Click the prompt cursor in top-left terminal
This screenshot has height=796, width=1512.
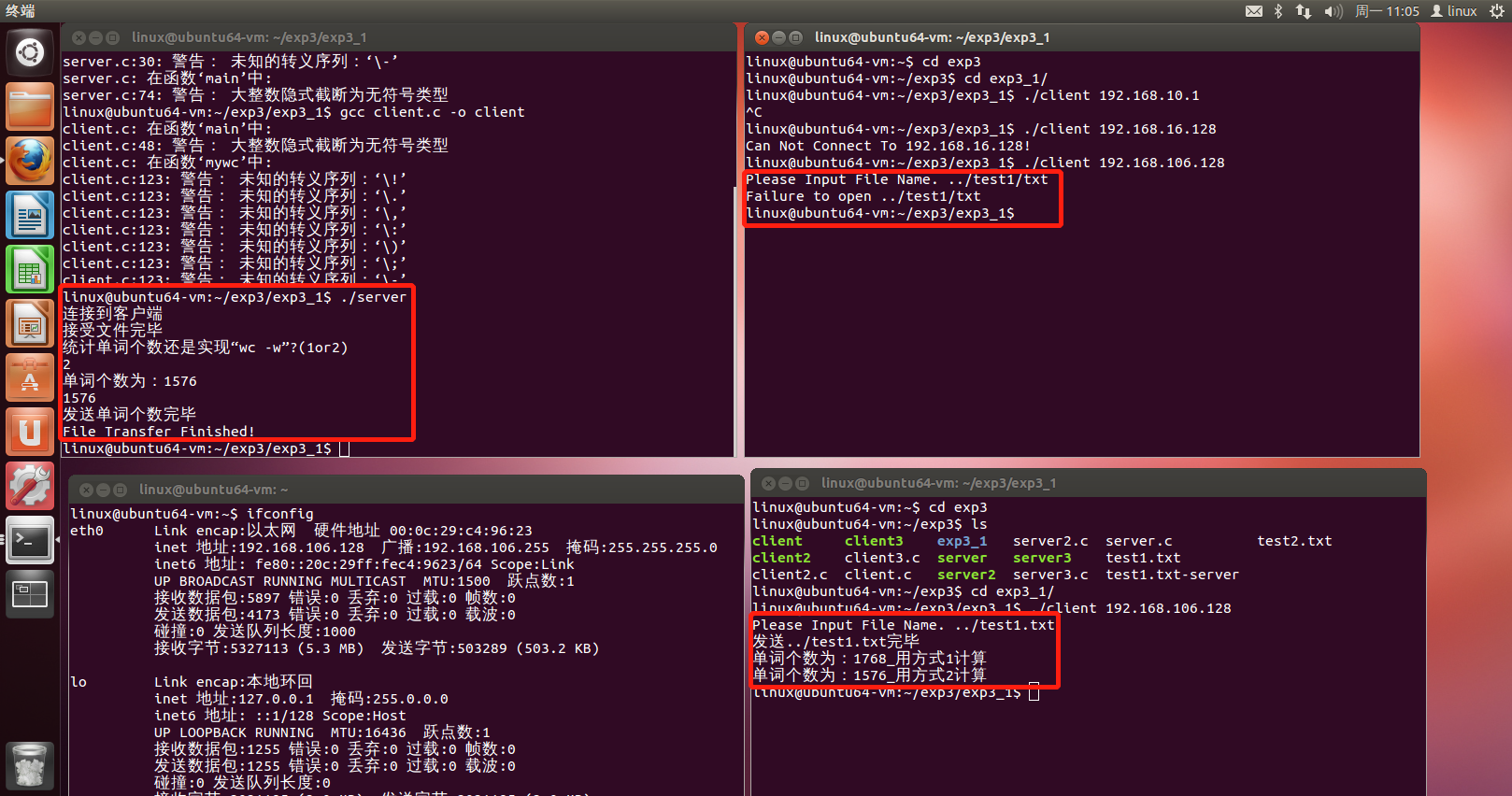click(x=344, y=448)
